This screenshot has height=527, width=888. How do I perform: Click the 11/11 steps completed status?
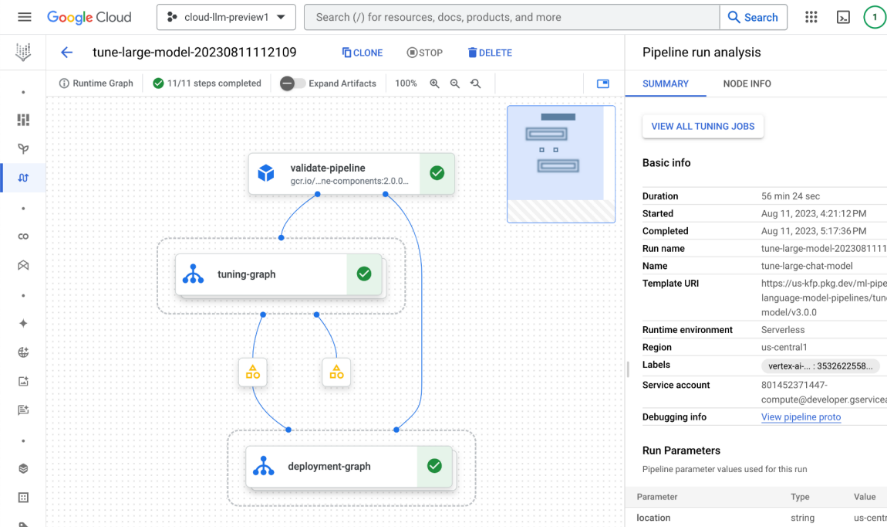click(x=207, y=83)
